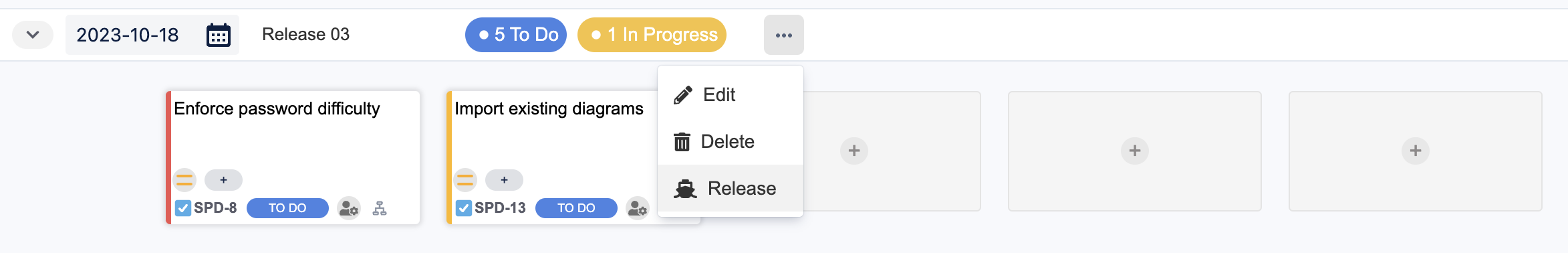Open the TO DO status on SPD-8

click(x=287, y=208)
